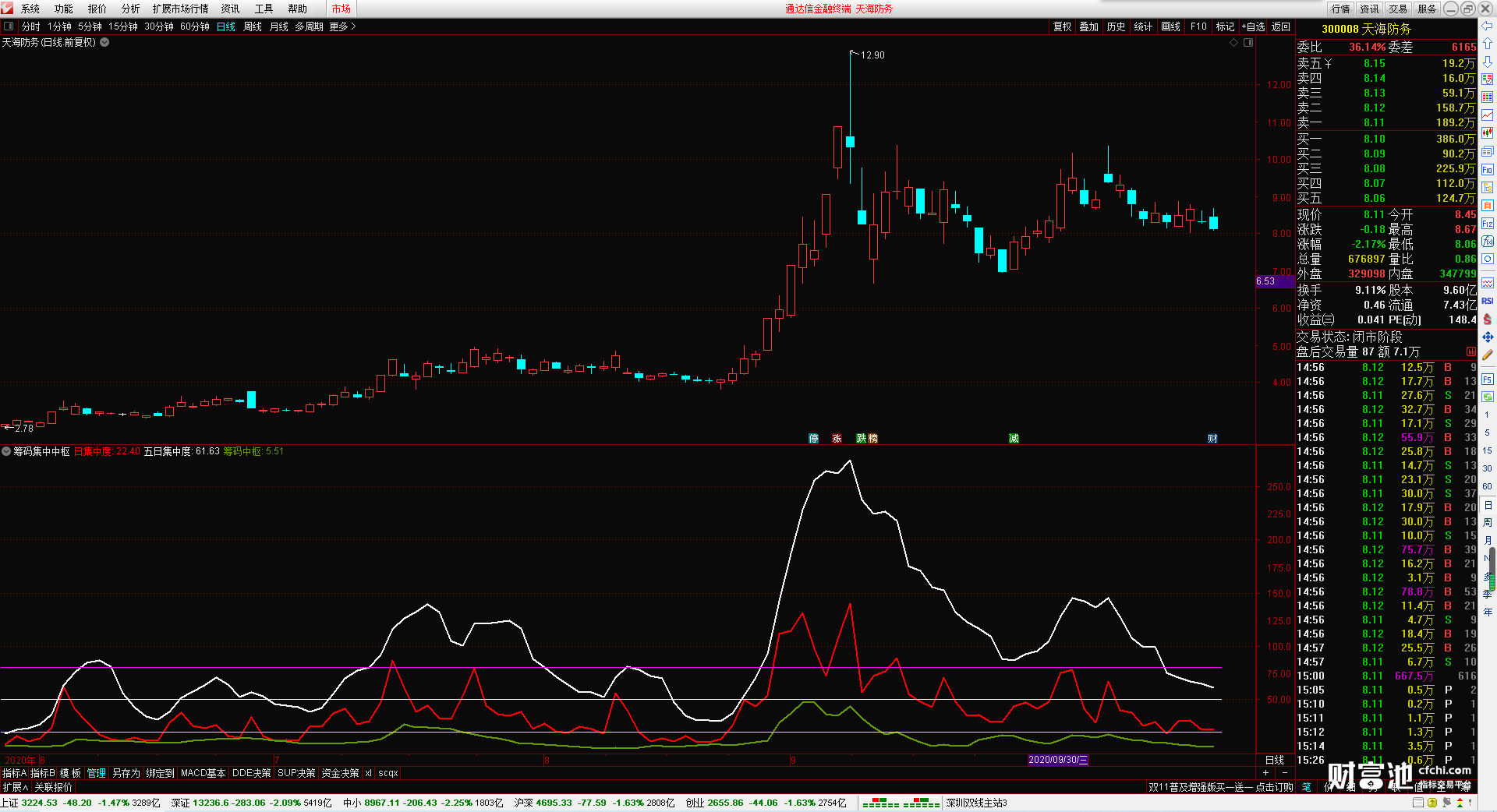Open the 统计 statistics dropdown
The height and width of the screenshot is (812, 1497).
[x=1143, y=26]
